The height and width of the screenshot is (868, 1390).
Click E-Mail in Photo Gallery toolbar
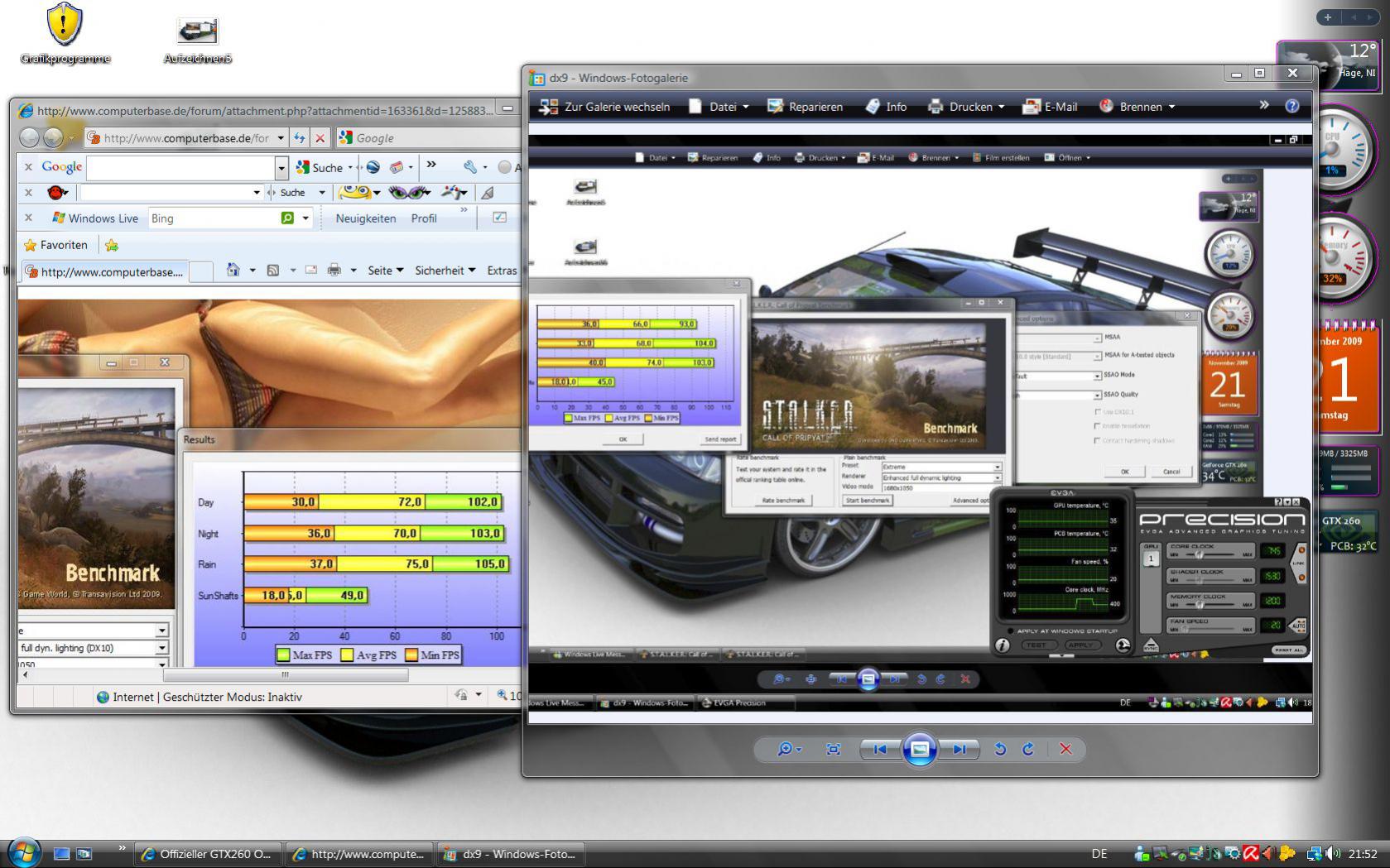(x=1051, y=106)
